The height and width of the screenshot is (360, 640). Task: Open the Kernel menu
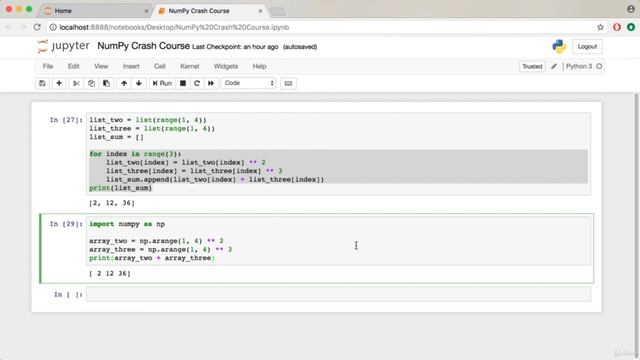[x=190, y=66]
